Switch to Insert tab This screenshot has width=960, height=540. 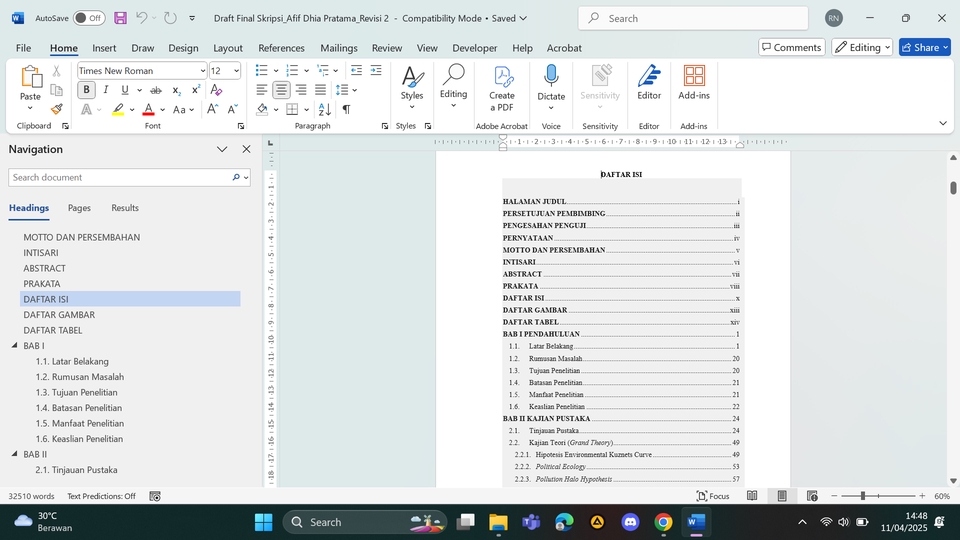point(104,48)
